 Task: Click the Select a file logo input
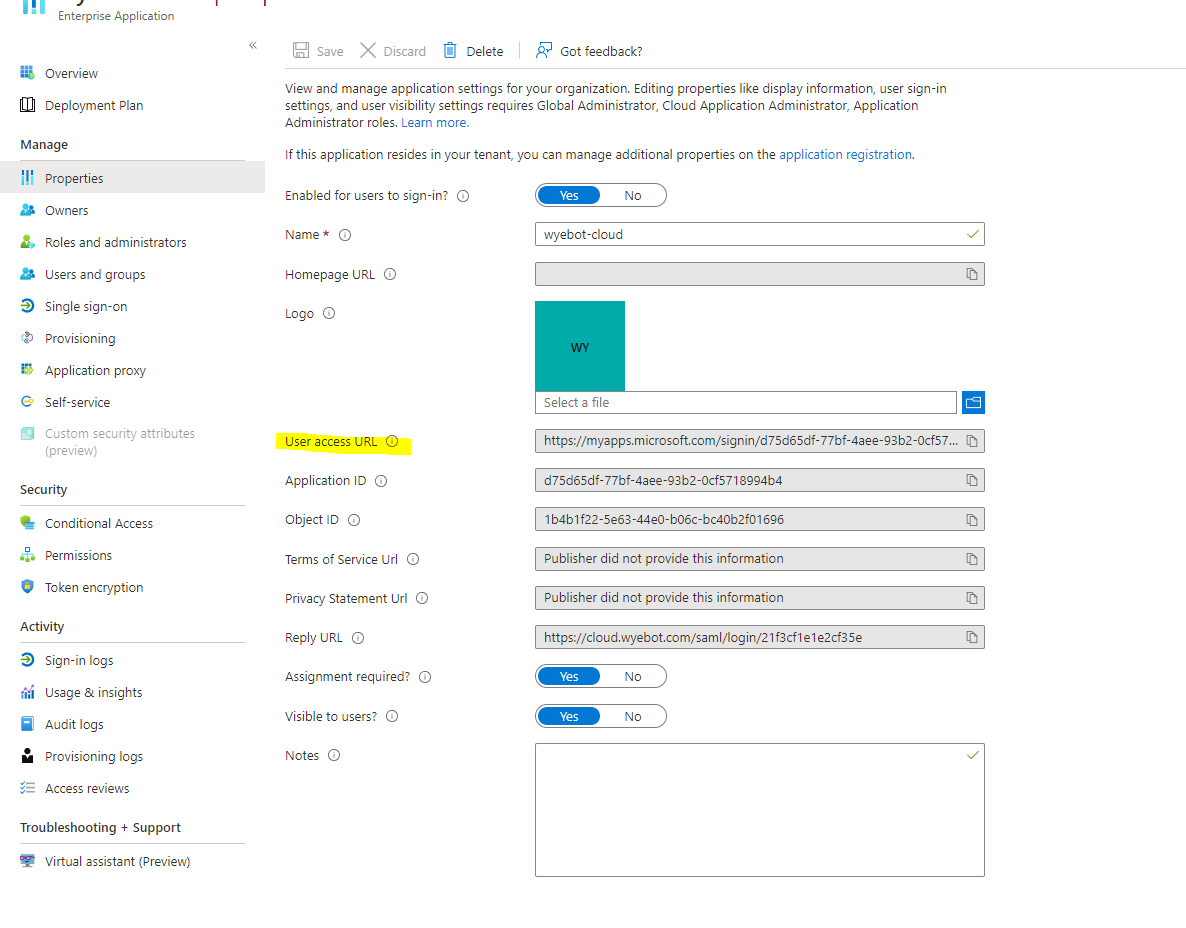click(746, 402)
